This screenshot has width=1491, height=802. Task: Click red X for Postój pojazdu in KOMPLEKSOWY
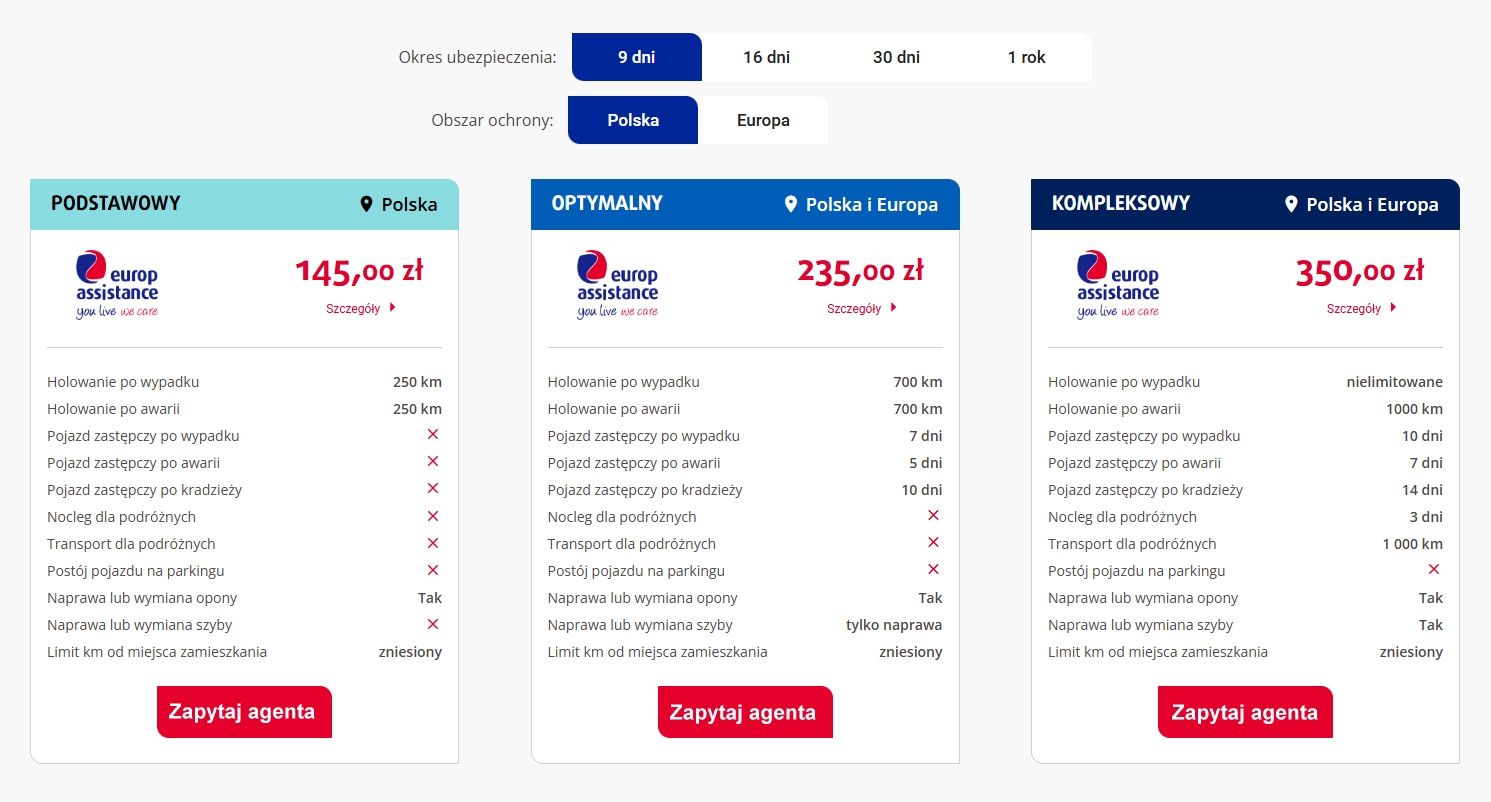pyautogui.click(x=1434, y=569)
